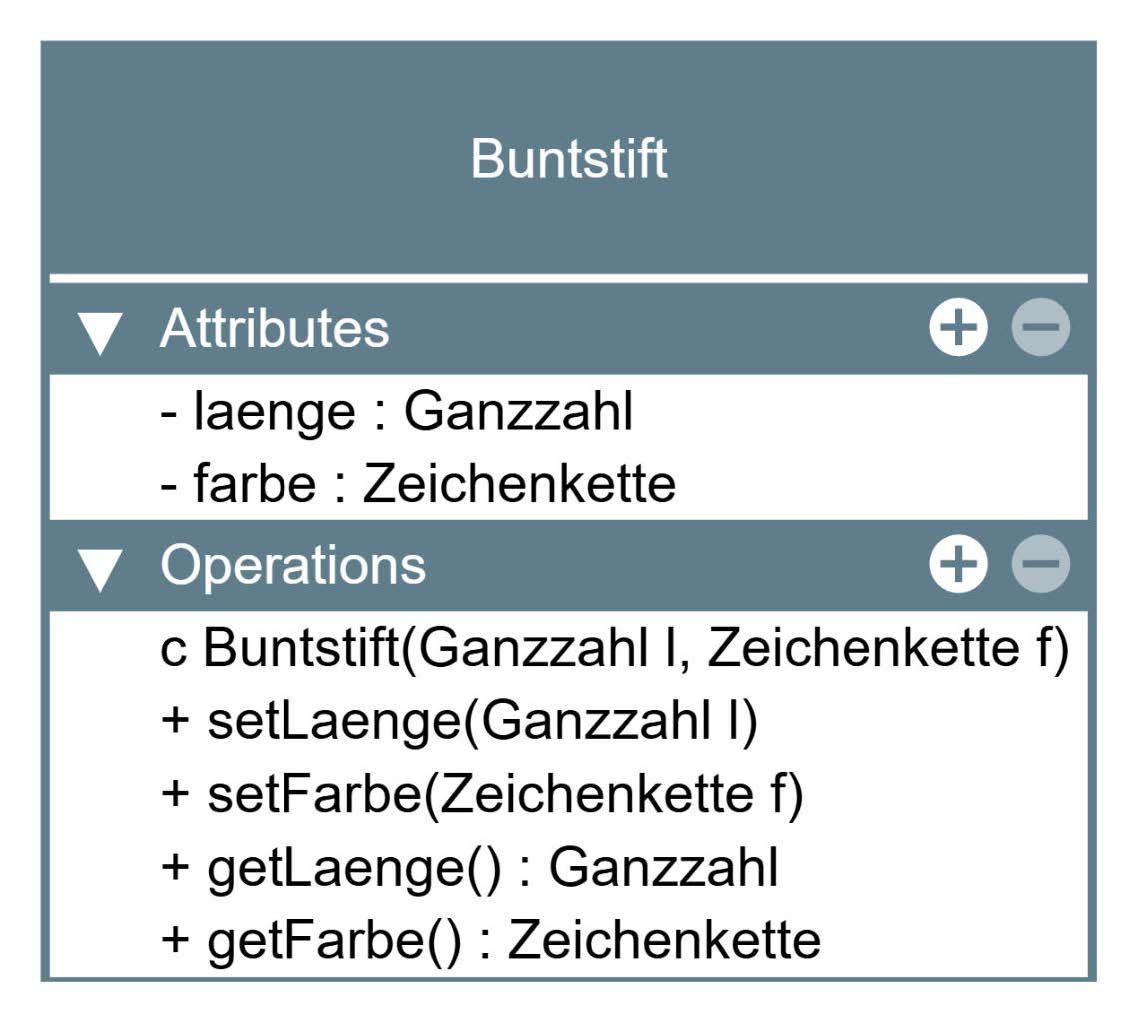This screenshot has width=1138, height=1023.
Task: Click the Operations section header label
Action: tap(293, 565)
